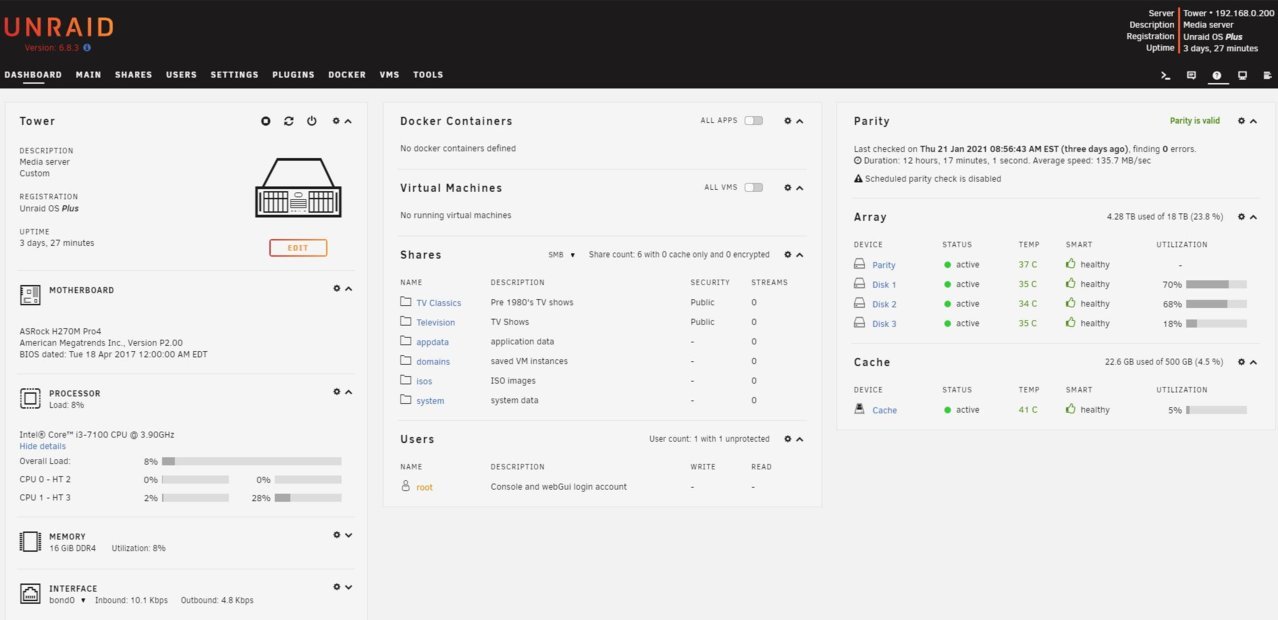The image size is (1278, 620).
Task: Click the EDIT button in Tower panel
Action: (x=298, y=248)
